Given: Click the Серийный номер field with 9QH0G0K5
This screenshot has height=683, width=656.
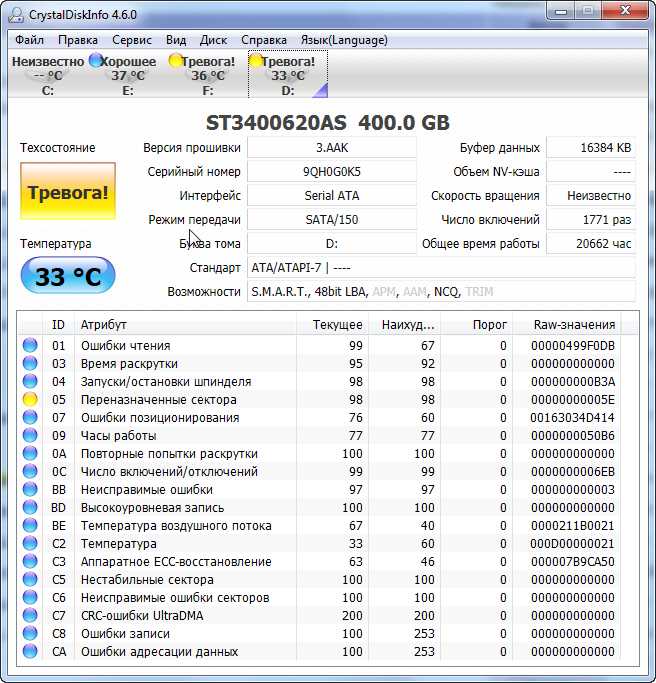Looking at the screenshot, I should point(331,171).
